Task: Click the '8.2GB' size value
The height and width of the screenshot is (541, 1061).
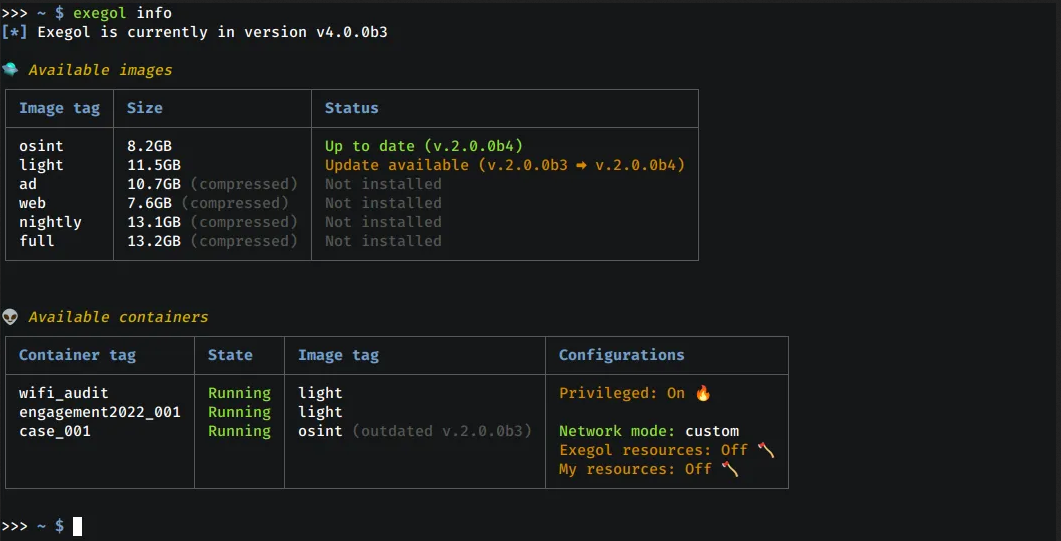Action: (x=150, y=146)
